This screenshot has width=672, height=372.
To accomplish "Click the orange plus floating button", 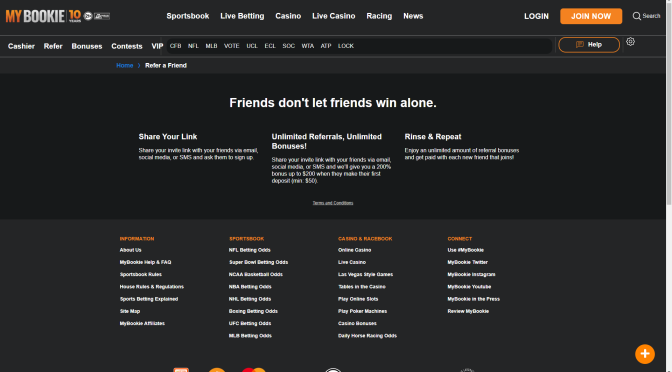I will pos(645,354).
